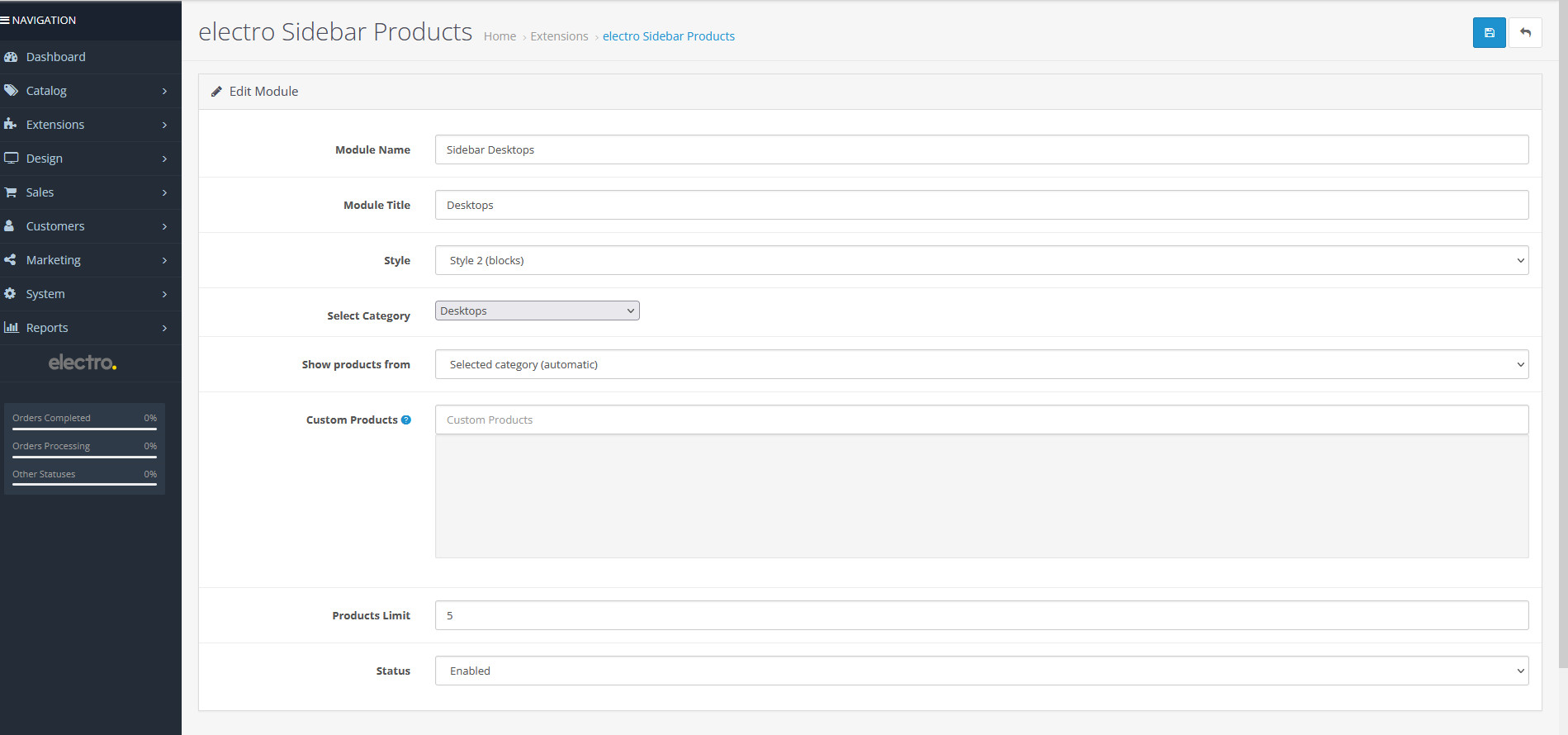Click the Extensions puzzle icon
Viewport: 1568px width, 735px height.
11,125
